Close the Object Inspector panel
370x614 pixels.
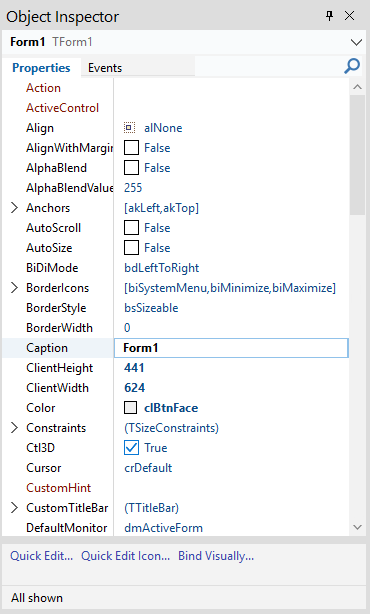[349, 16]
